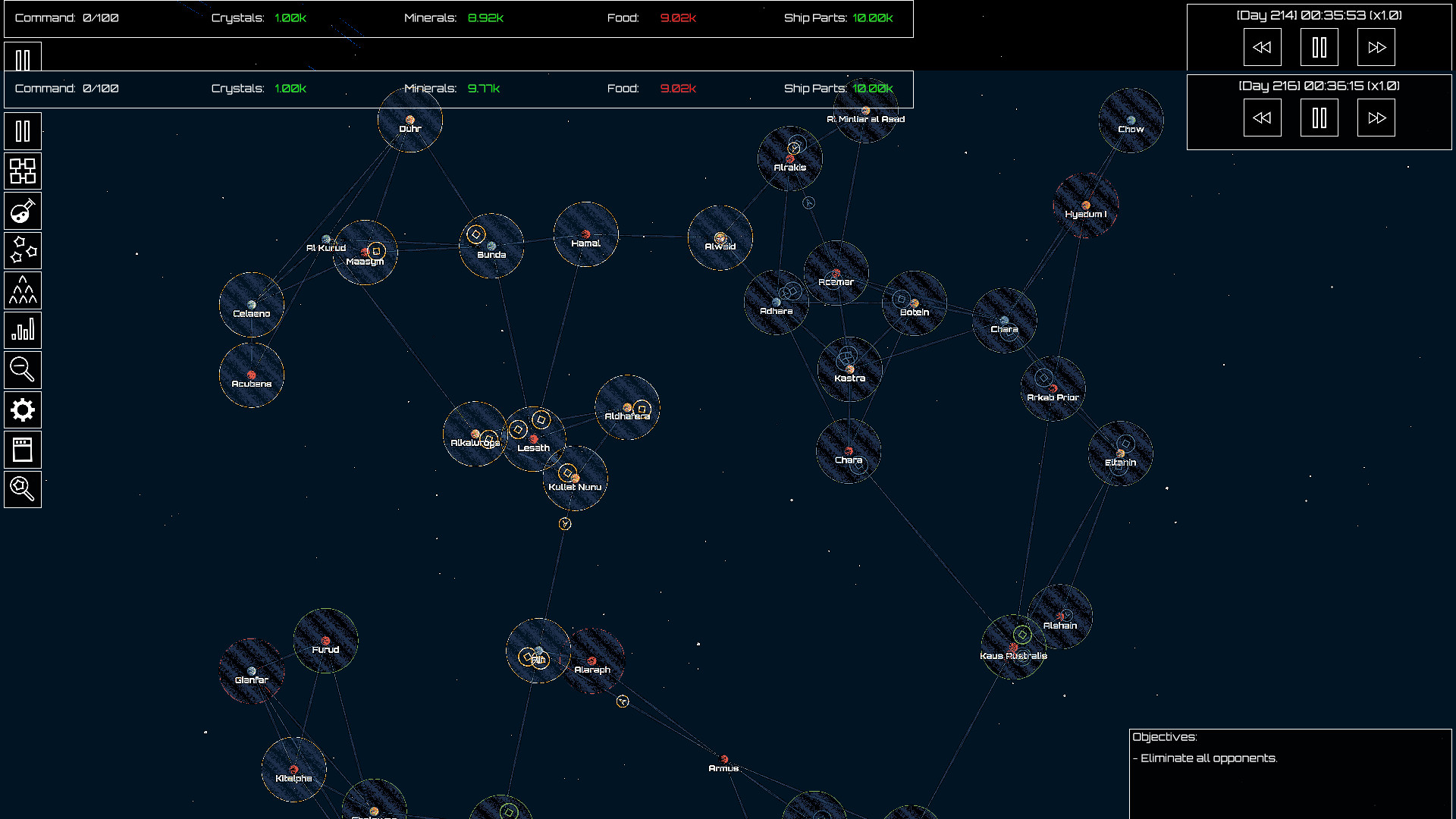This screenshot has width=1456, height=819.
Task: Open the window panel sidebar icon
Action: [23, 450]
